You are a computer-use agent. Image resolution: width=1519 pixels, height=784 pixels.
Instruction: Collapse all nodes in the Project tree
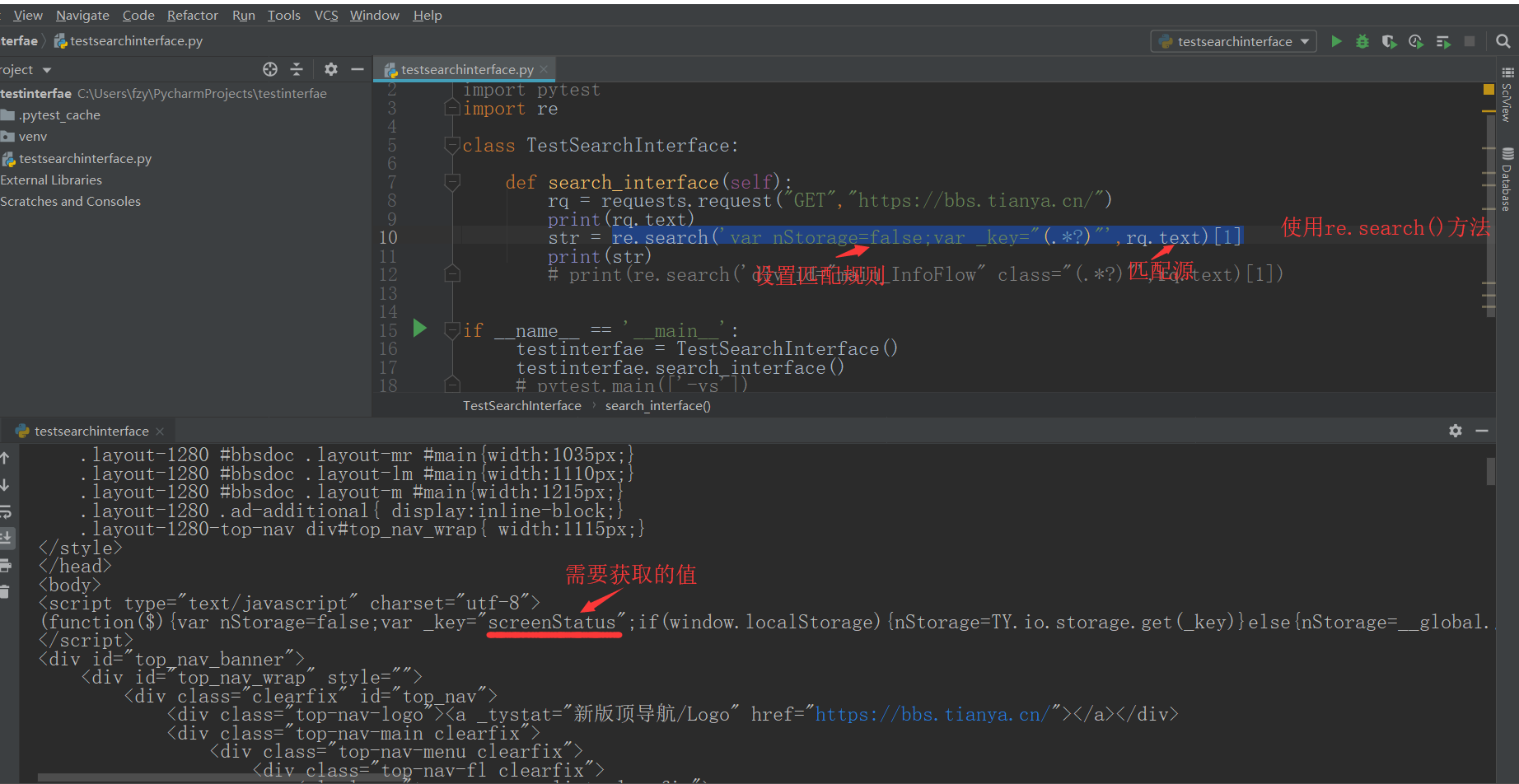(297, 69)
